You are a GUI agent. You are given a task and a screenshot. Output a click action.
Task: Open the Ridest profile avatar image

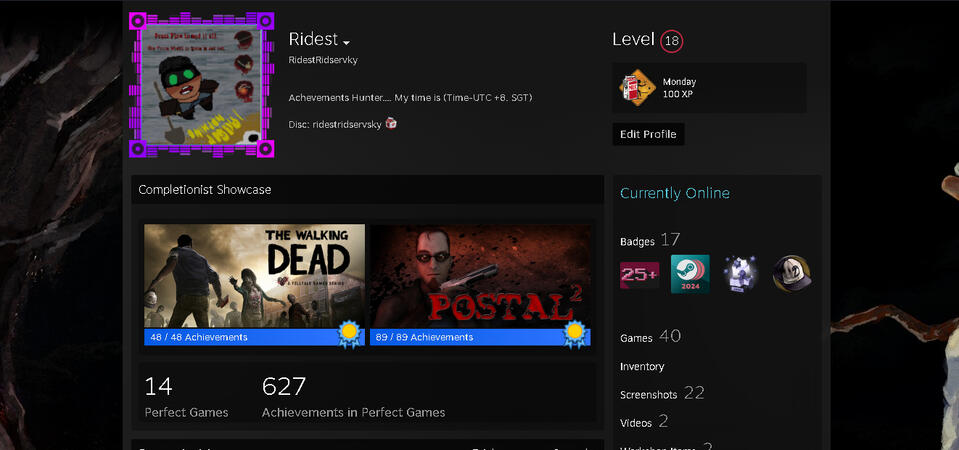(x=202, y=84)
